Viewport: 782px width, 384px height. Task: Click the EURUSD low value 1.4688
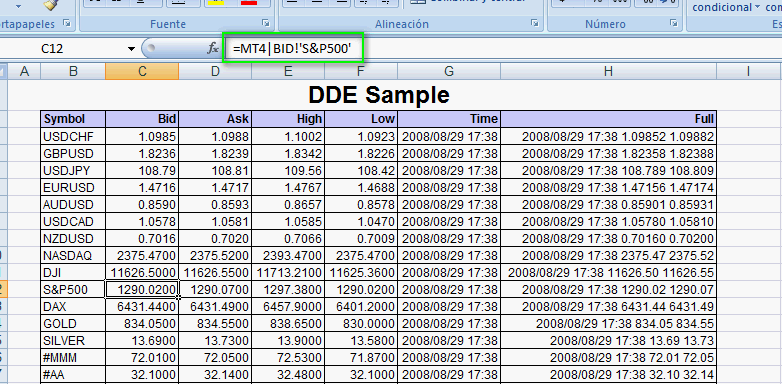coord(361,188)
